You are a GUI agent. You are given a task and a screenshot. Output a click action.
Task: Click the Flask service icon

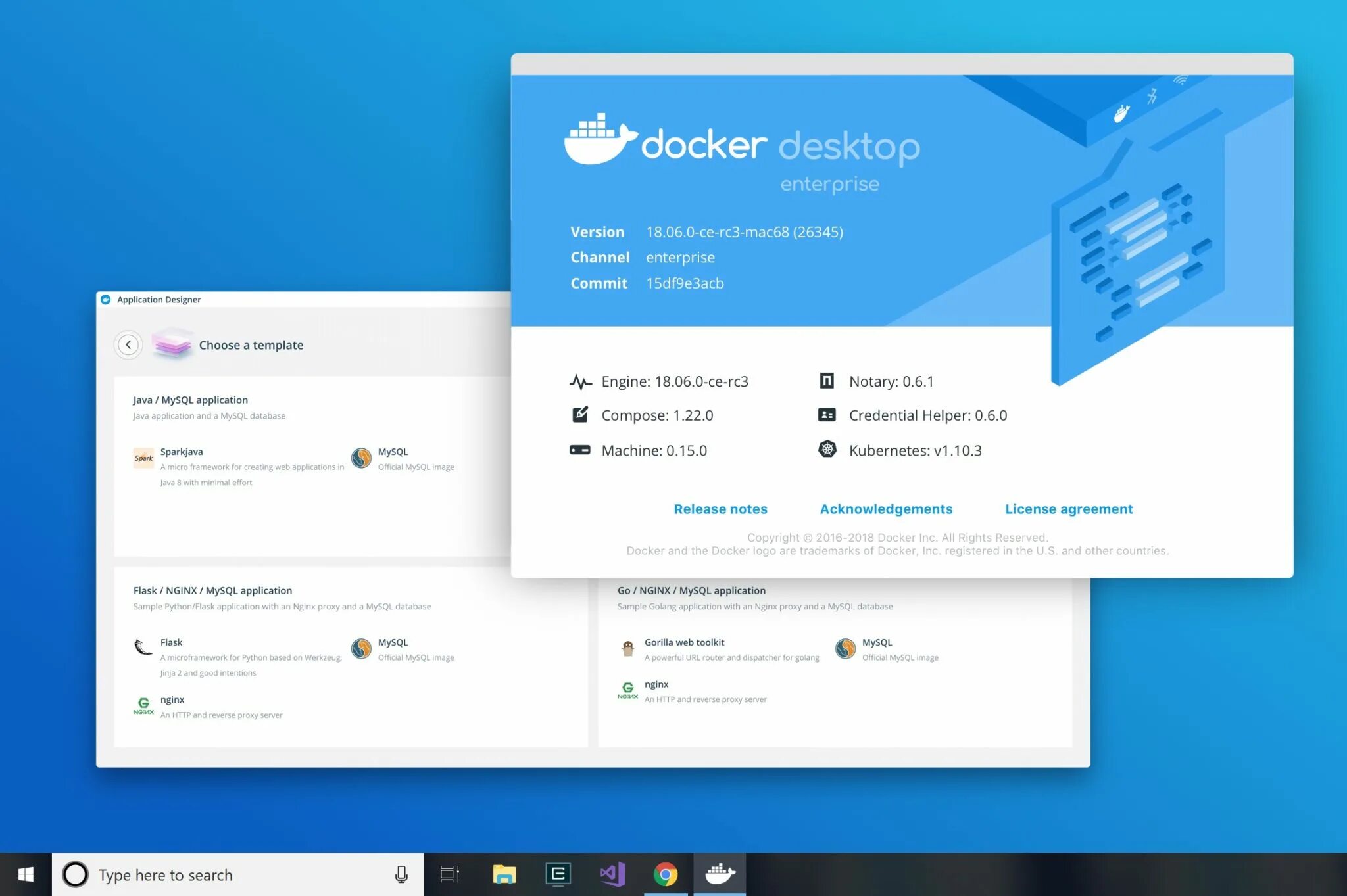pyautogui.click(x=143, y=648)
